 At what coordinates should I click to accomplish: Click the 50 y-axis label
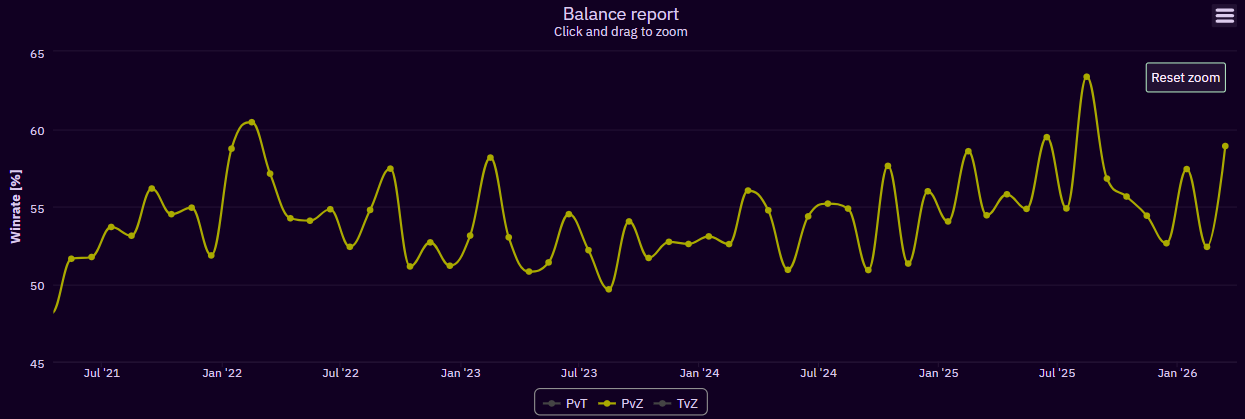pyautogui.click(x=39, y=286)
